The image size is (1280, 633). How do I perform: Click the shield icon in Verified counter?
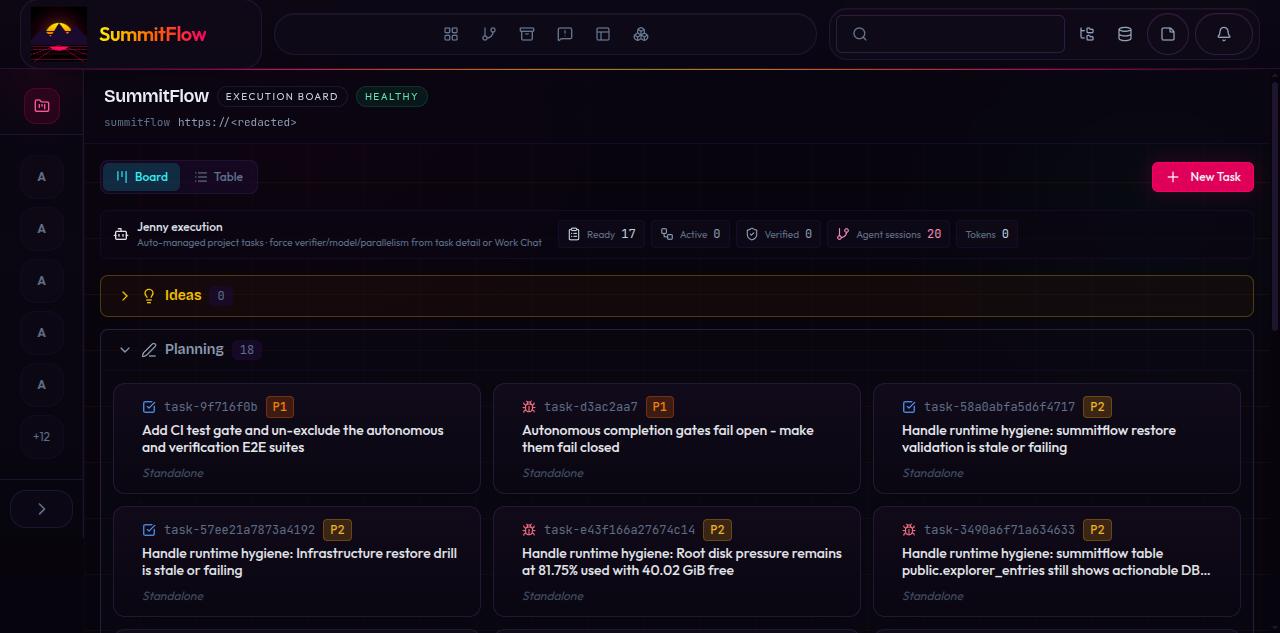coord(752,234)
